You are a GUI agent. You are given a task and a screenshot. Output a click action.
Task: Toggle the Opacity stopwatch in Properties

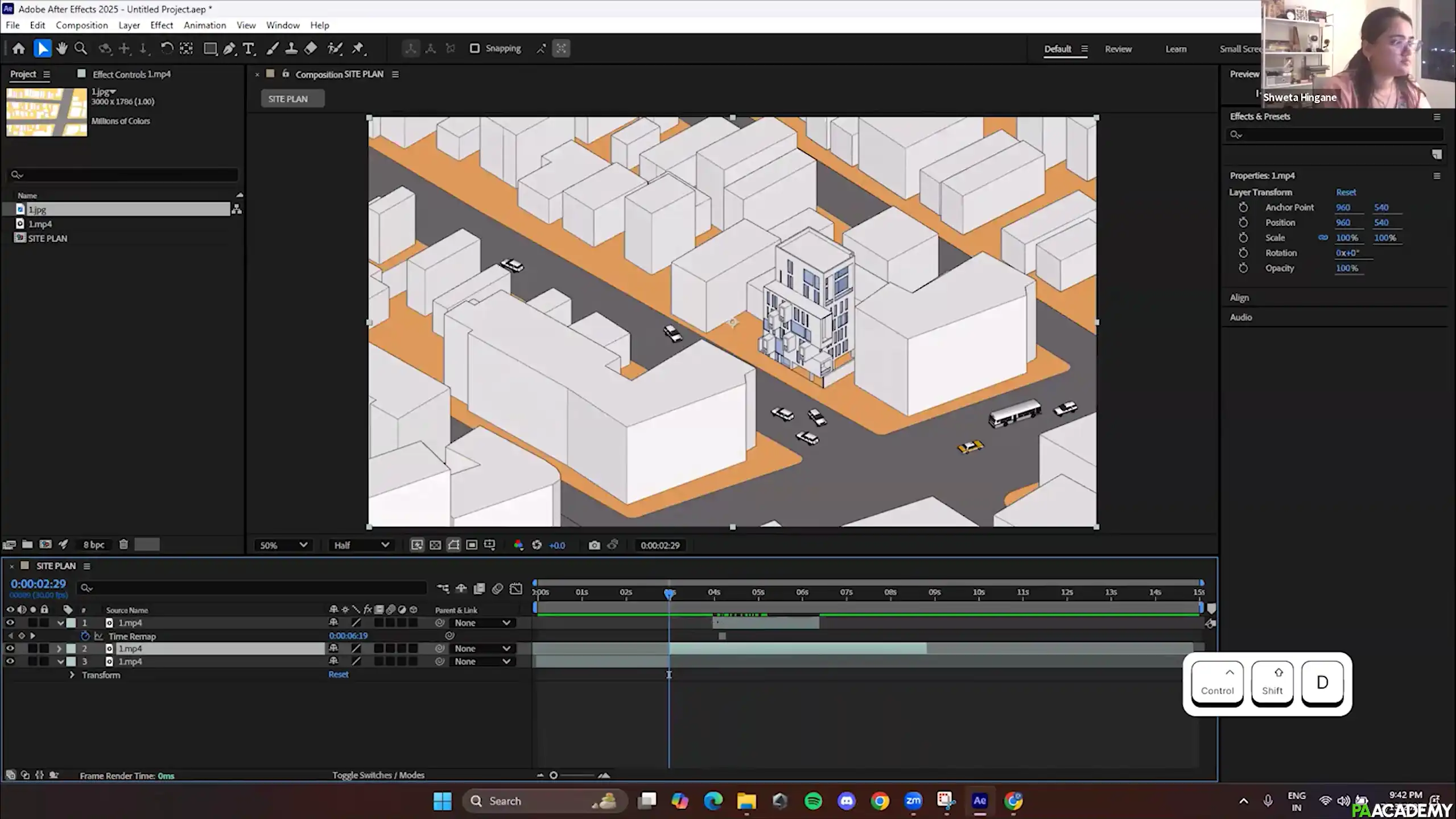(x=1243, y=268)
